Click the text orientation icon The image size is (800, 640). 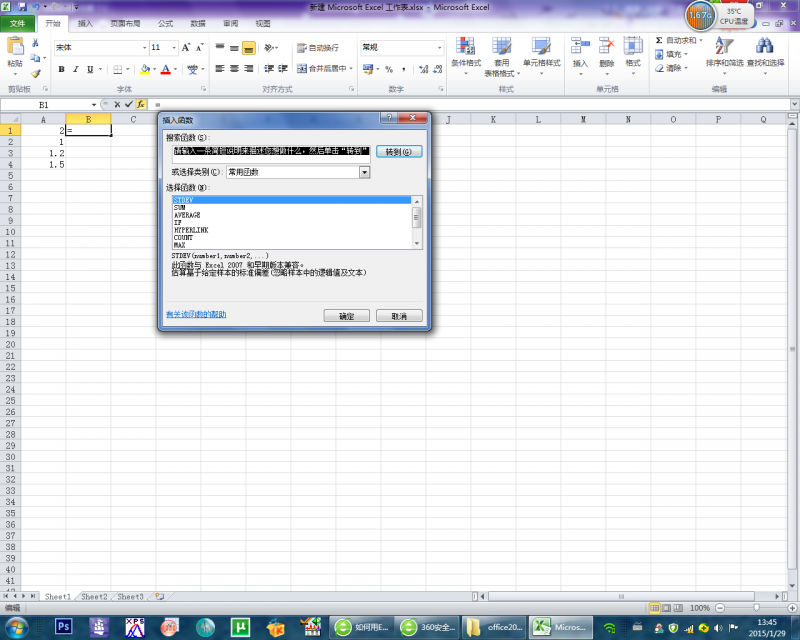click(269, 48)
